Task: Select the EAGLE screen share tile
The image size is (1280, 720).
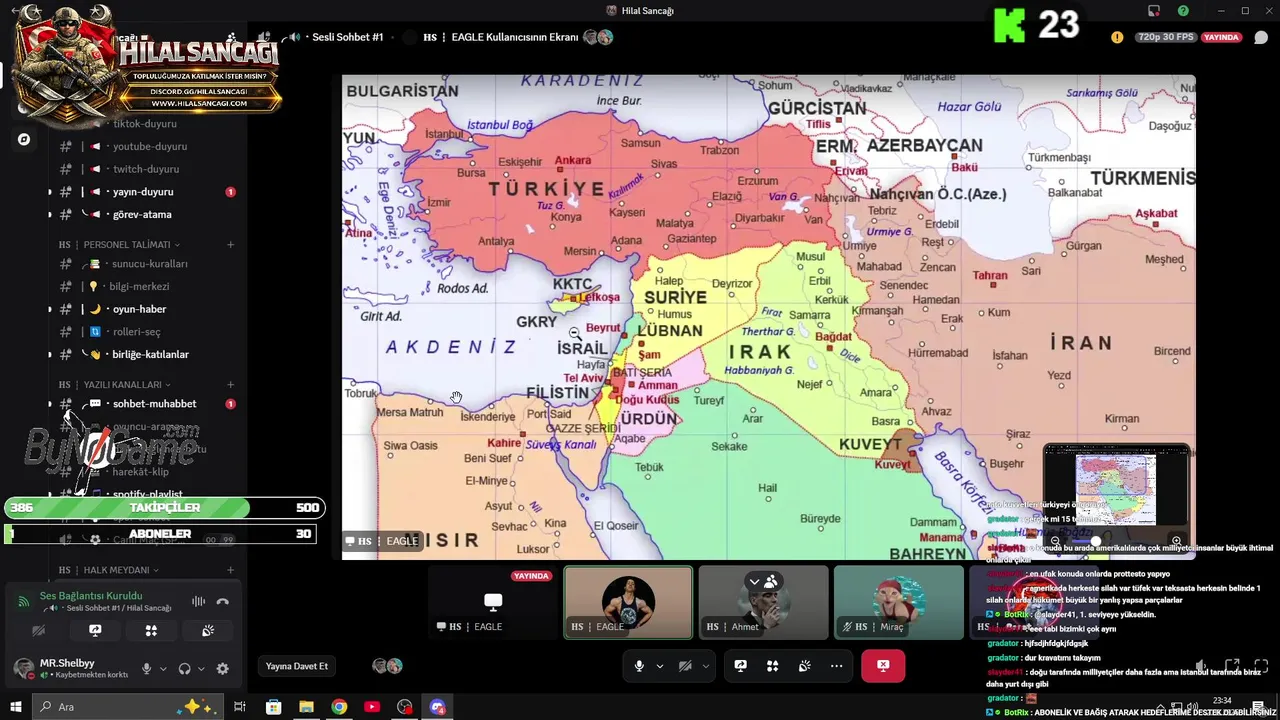Action: (493, 602)
